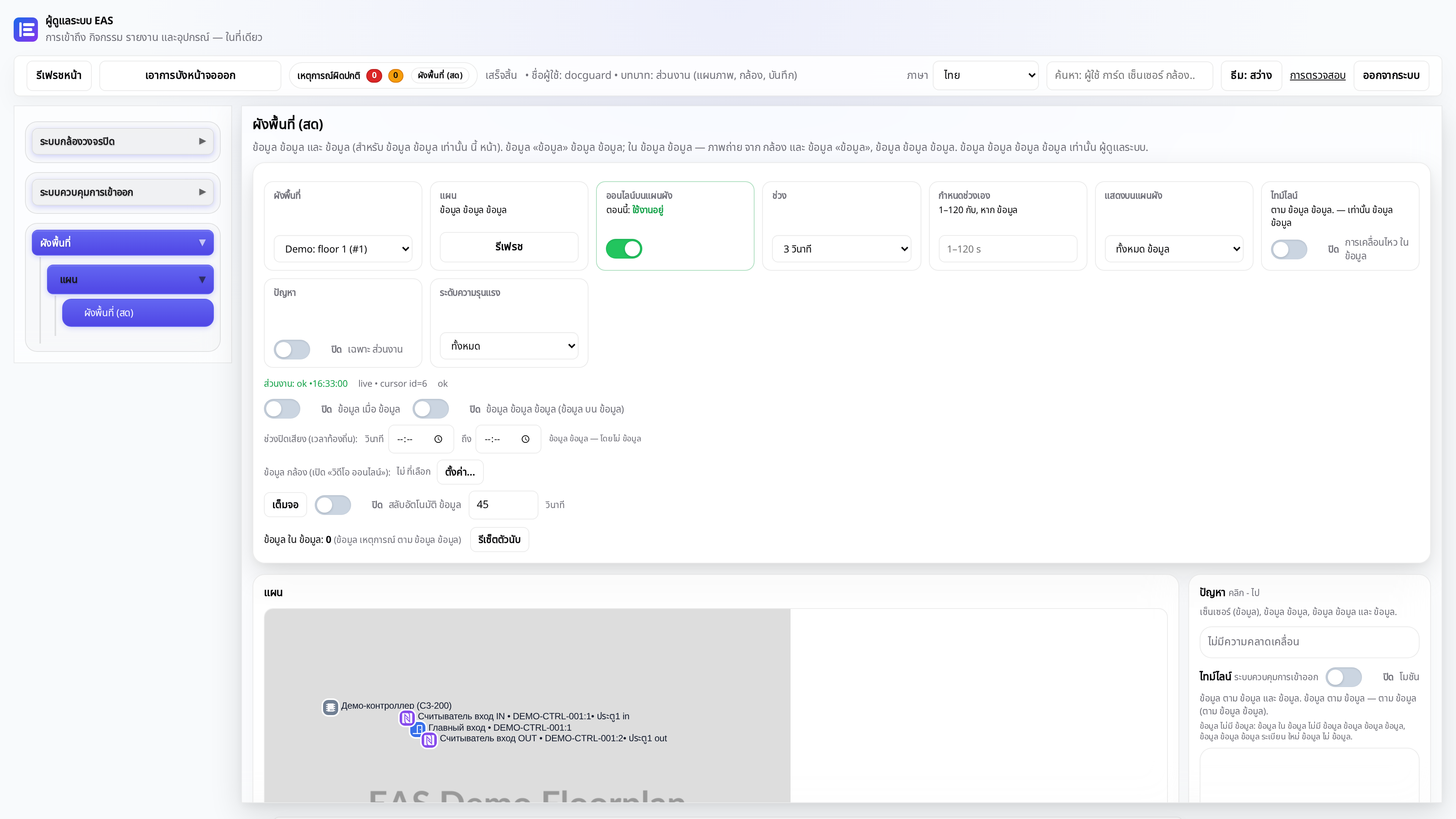Open the Demo: floor 1 (#1) dropdown
The height and width of the screenshot is (819, 1456).
click(343, 249)
